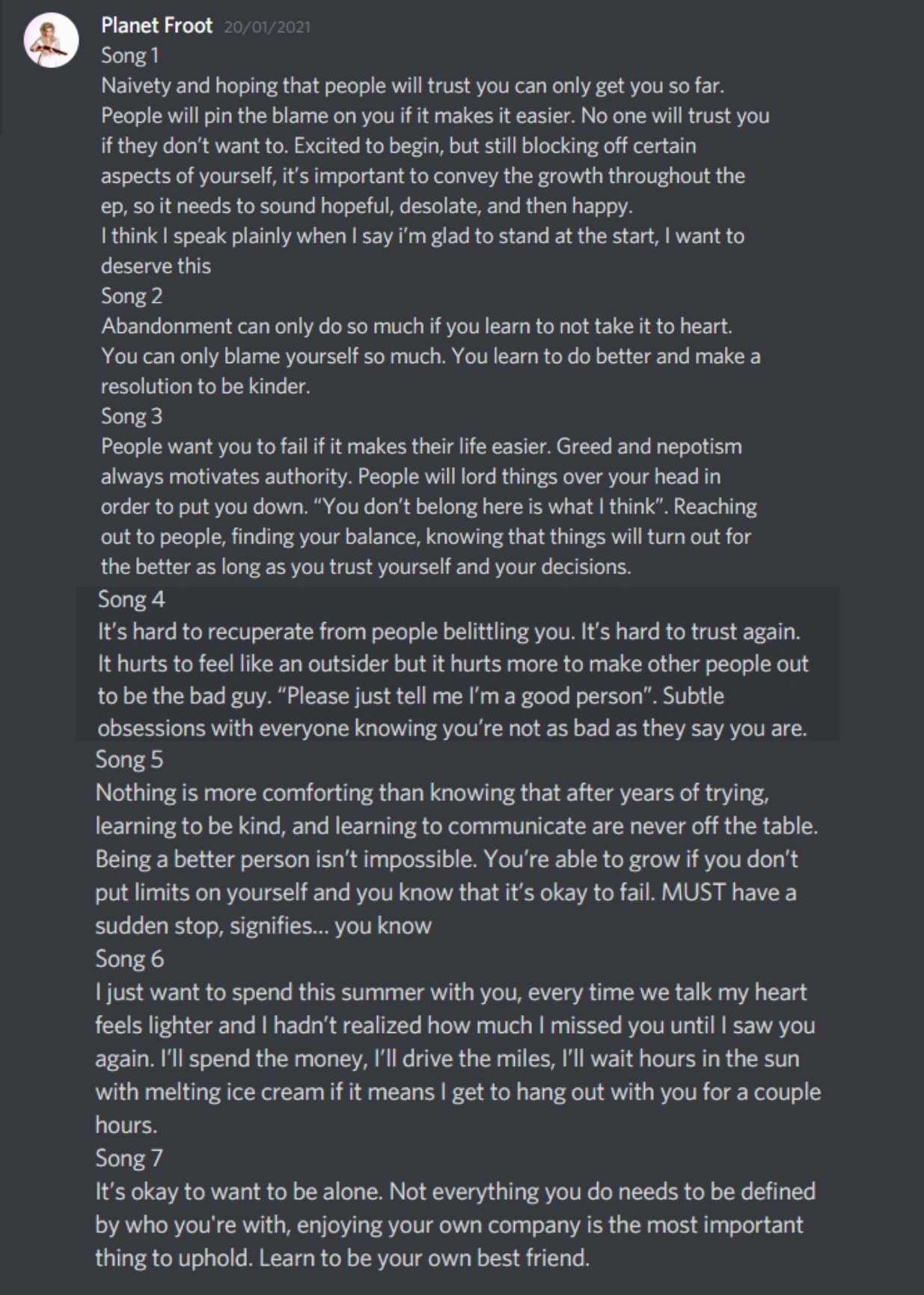Click the "Song 2" heading text
The image size is (924, 1295).
(131, 296)
